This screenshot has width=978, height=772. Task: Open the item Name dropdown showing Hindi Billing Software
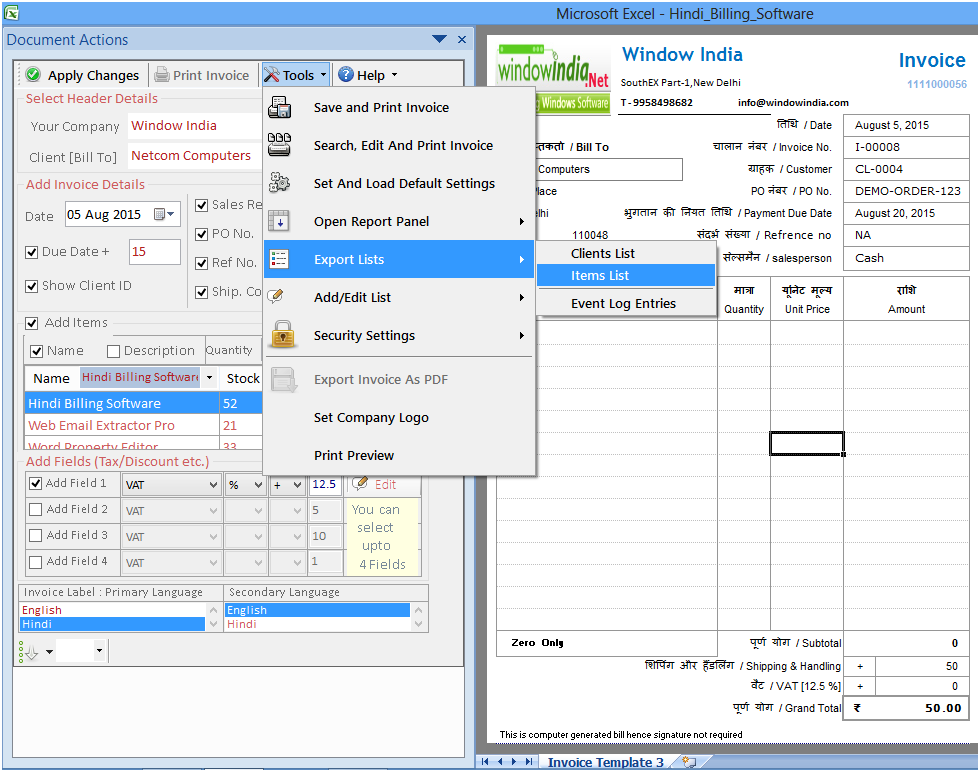(x=210, y=377)
